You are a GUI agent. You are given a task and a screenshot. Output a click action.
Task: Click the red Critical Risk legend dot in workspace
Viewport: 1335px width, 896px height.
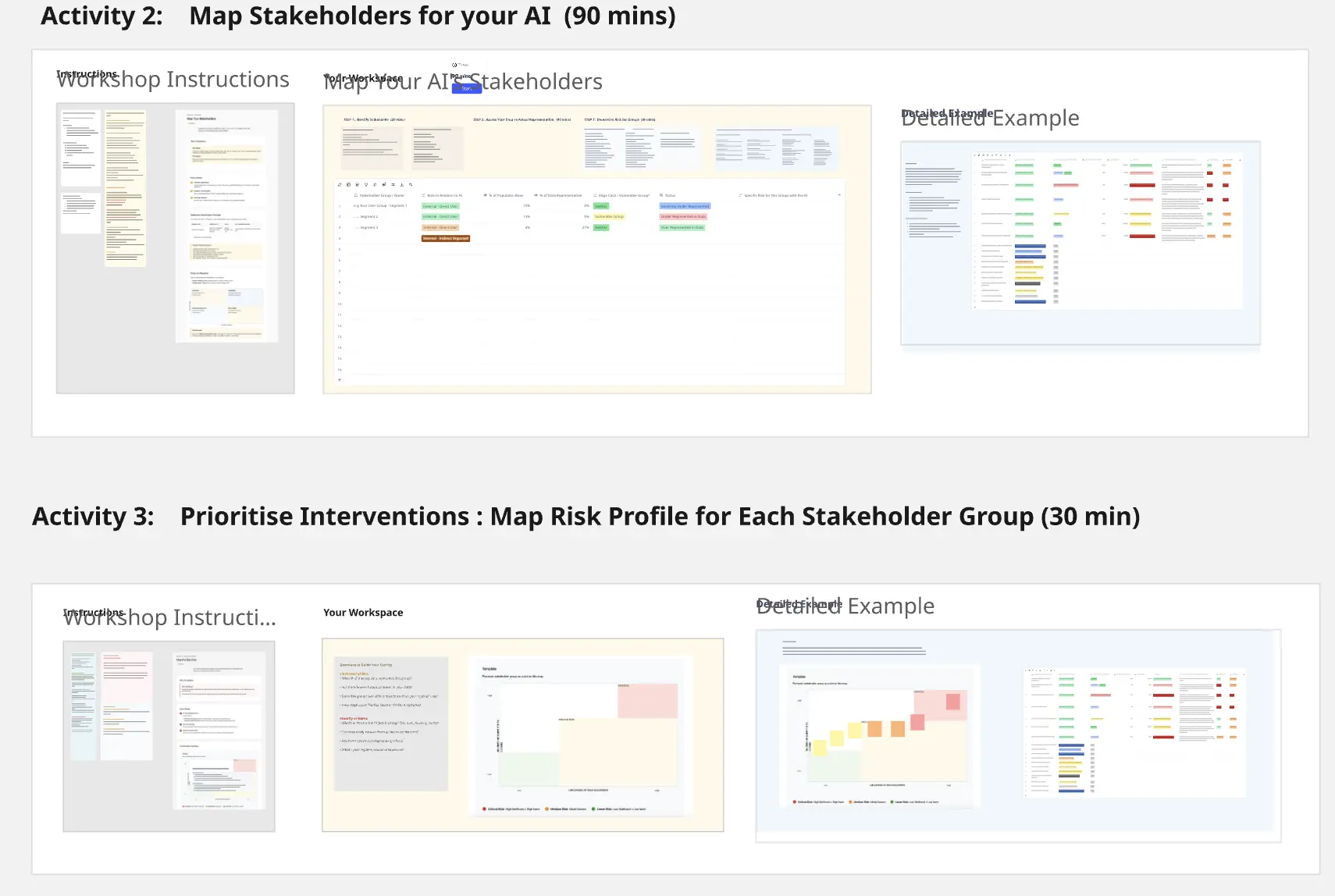[x=484, y=809]
